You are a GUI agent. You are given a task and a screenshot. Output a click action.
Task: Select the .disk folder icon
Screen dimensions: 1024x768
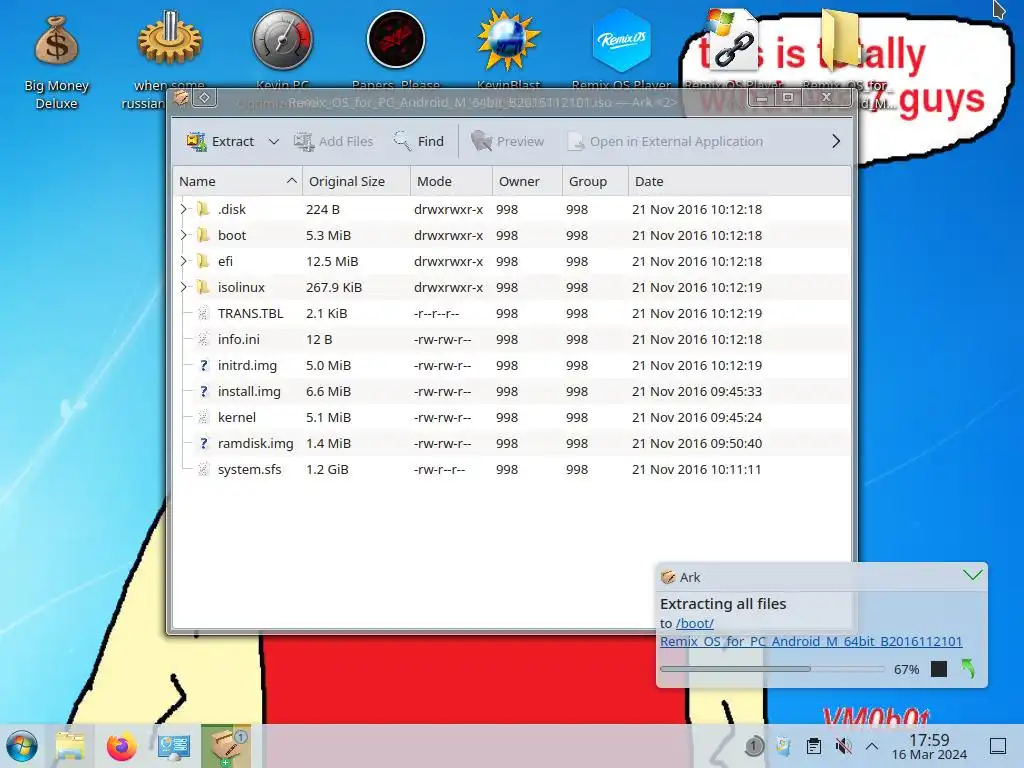203,209
